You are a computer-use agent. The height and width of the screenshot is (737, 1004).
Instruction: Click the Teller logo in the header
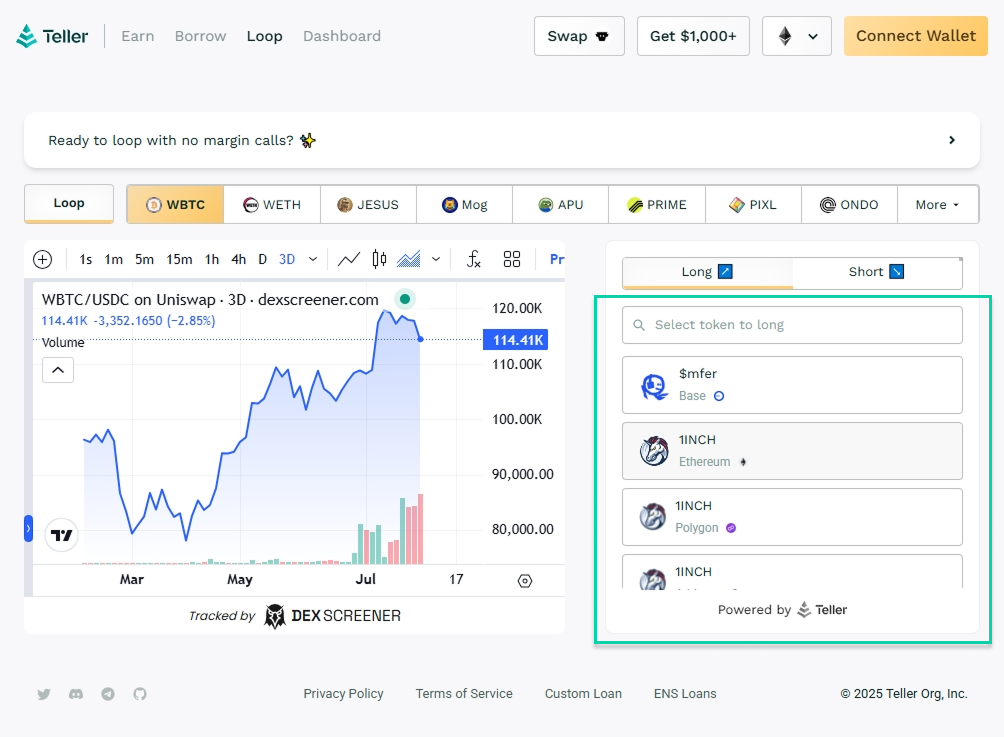53,36
